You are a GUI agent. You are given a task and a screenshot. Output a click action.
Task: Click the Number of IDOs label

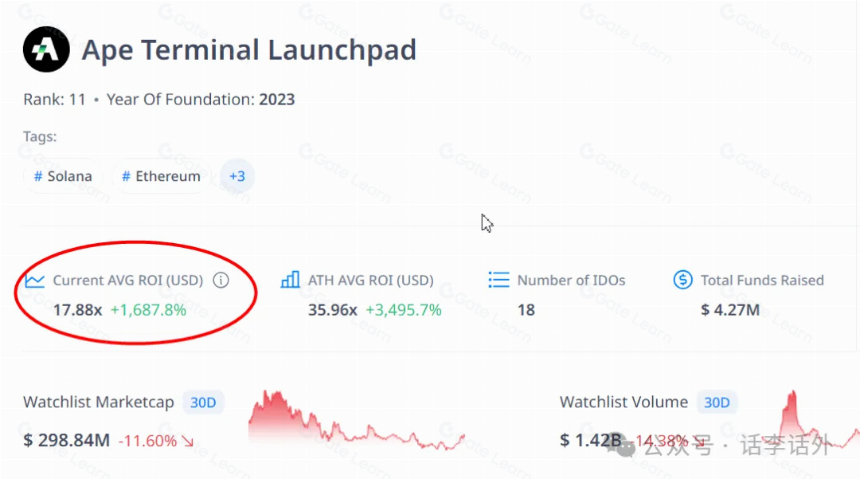pos(571,280)
